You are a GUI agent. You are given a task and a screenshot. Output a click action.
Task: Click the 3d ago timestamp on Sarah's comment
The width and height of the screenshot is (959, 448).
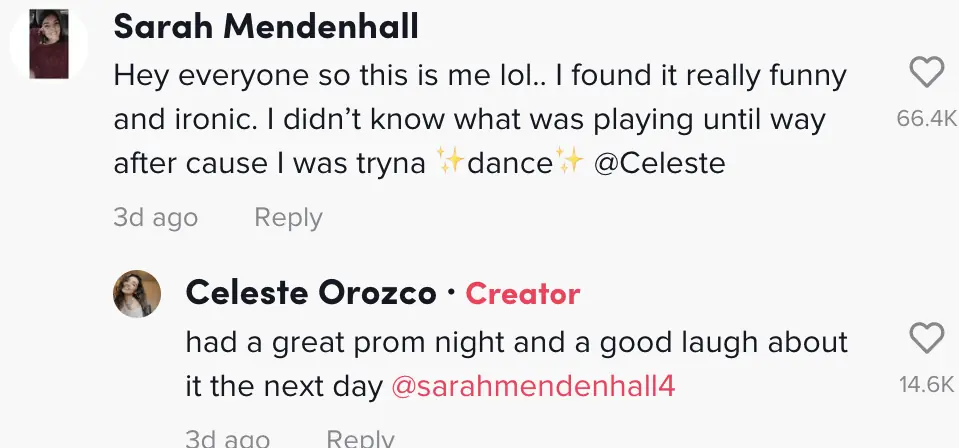156,217
